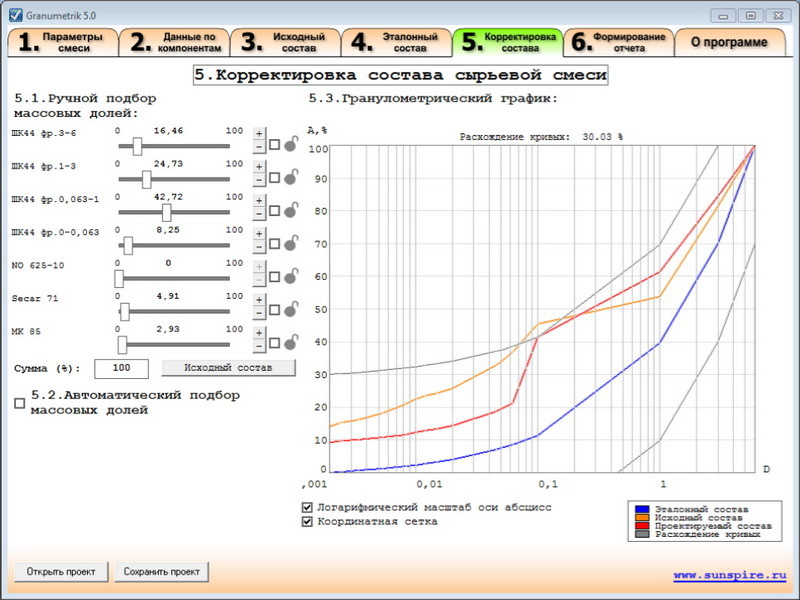Click lock icon for ШК44 фр.3-6 row
Viewport: 800px width, 600px height.
tap(291, 144)
